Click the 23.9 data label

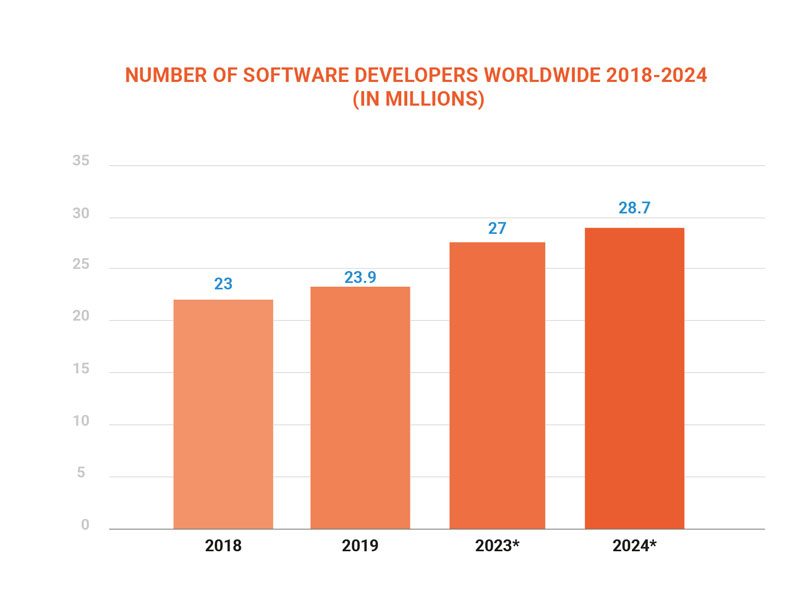[x=360, y=277]
